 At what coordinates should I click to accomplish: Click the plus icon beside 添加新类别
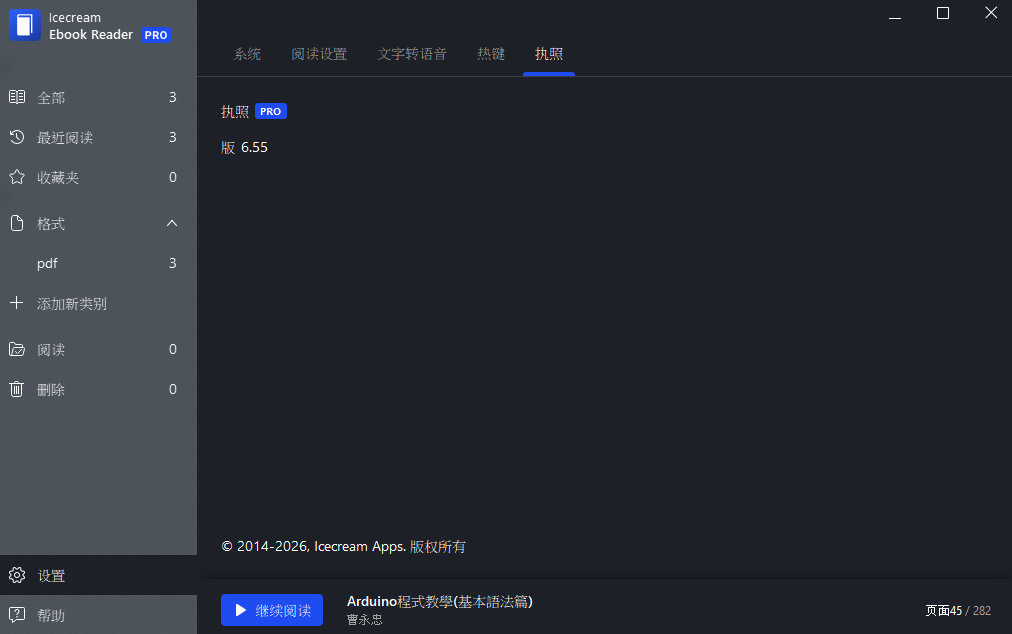17,303
